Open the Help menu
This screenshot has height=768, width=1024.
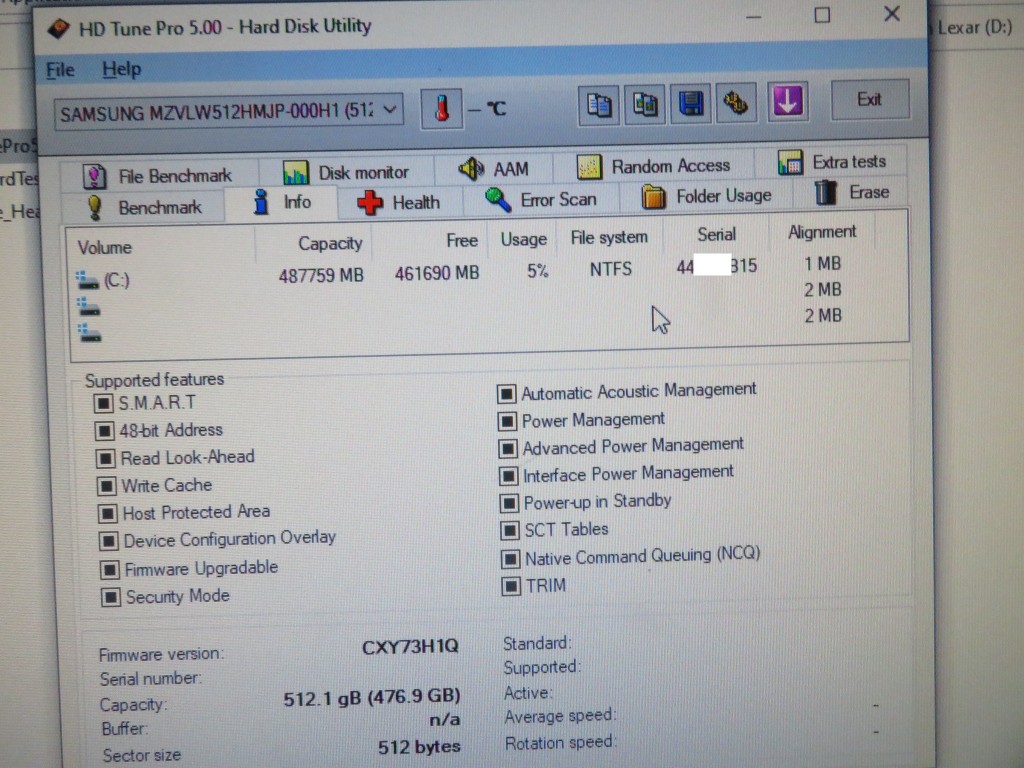(121, 69)
